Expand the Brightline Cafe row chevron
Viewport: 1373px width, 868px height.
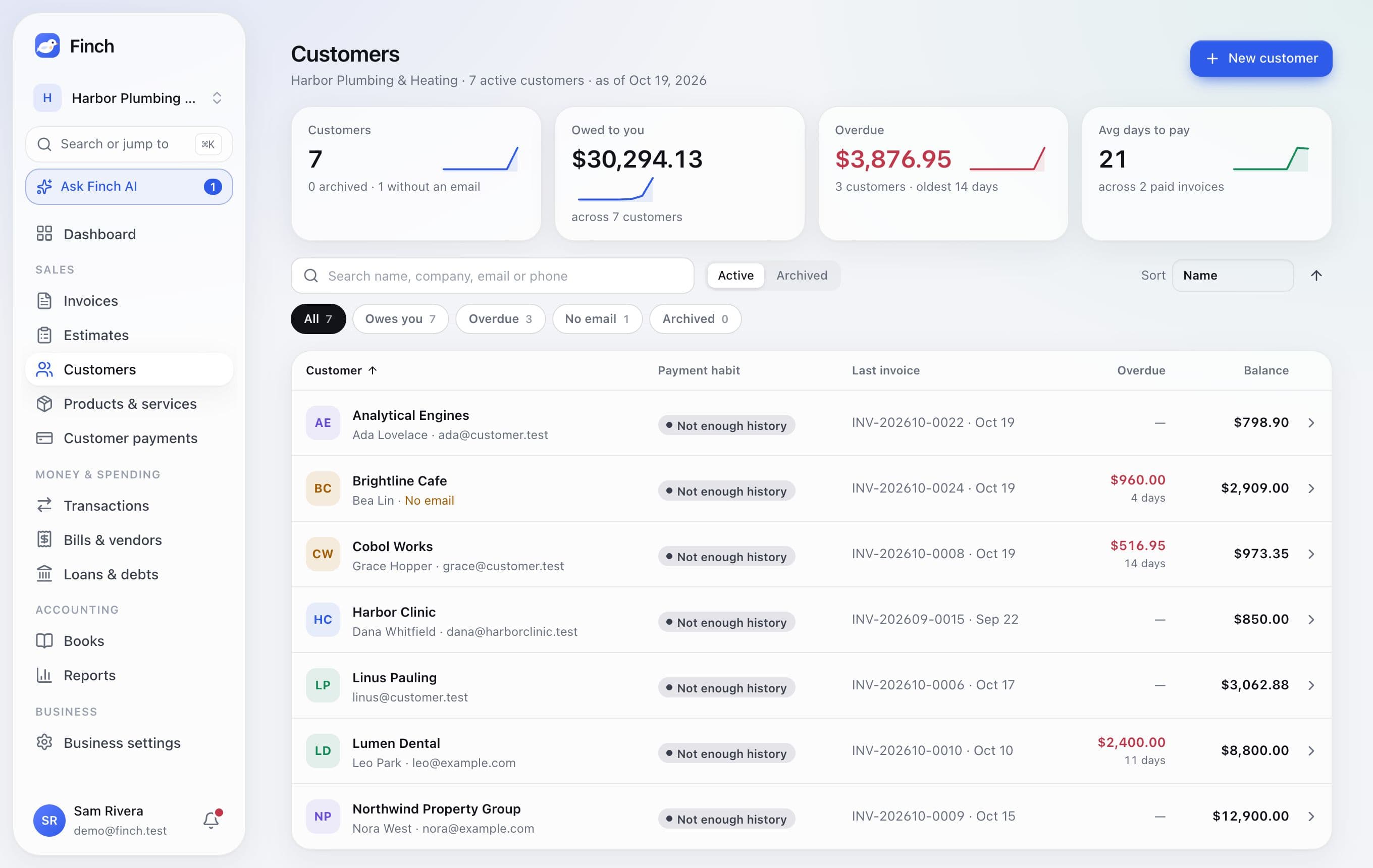tap(1311, 489)
